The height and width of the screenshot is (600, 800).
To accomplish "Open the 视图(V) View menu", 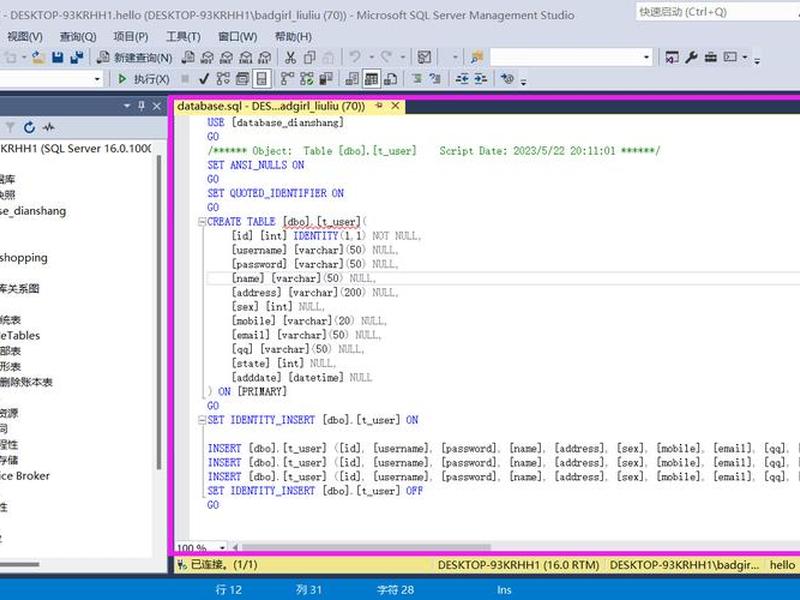I will [x=25, y=37].
